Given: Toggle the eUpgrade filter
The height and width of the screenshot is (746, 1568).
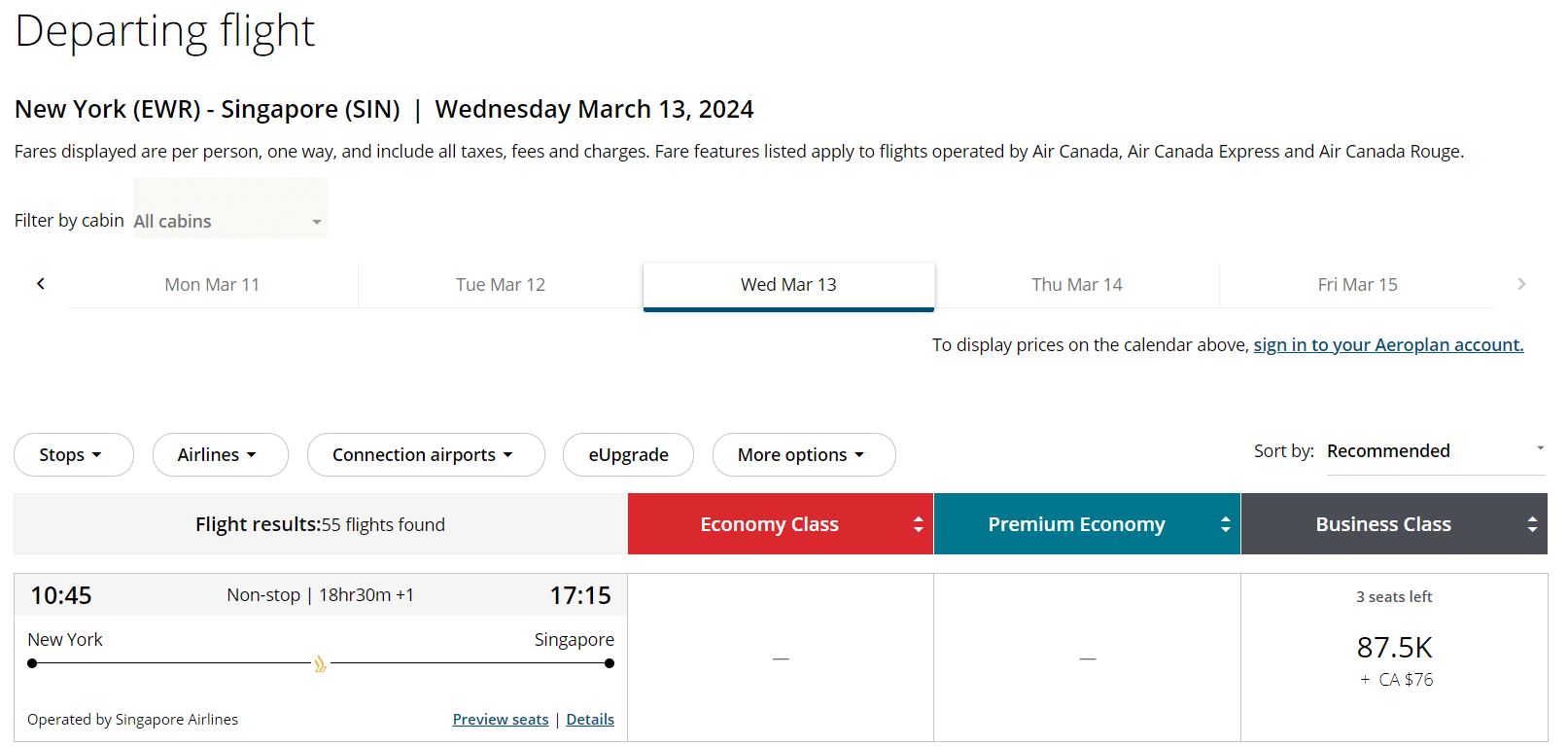Looking at the screenshot, I should (628, 455).
